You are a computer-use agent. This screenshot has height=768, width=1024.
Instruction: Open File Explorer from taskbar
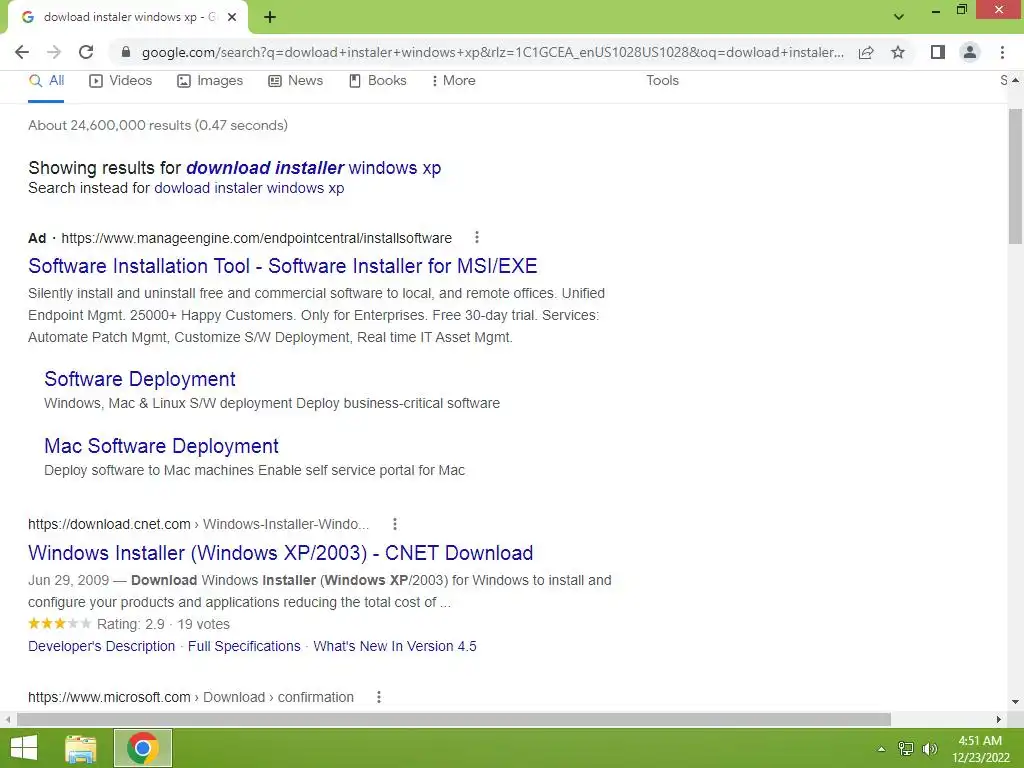click(x=81, y=748)
